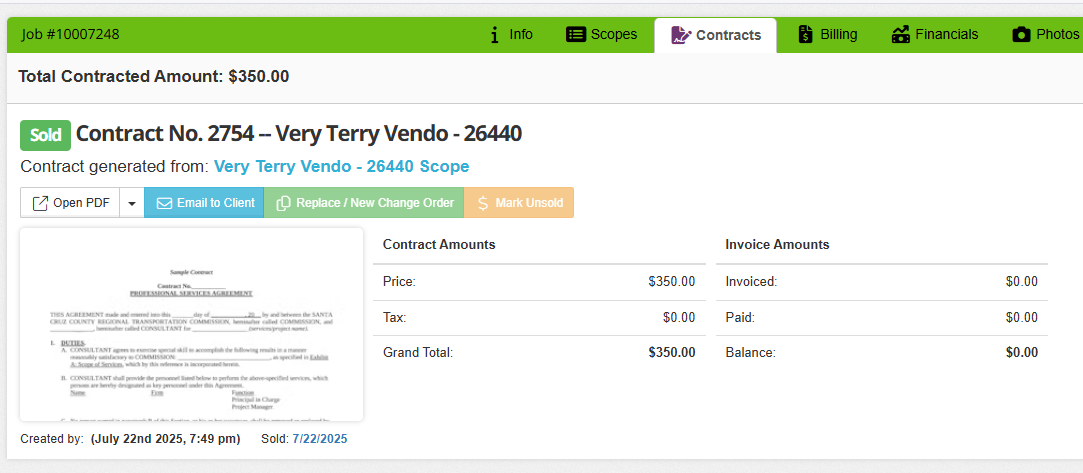Switch to the Billing tab
Viewport: 1083px width, 473px height.
[x=827, y=35]
